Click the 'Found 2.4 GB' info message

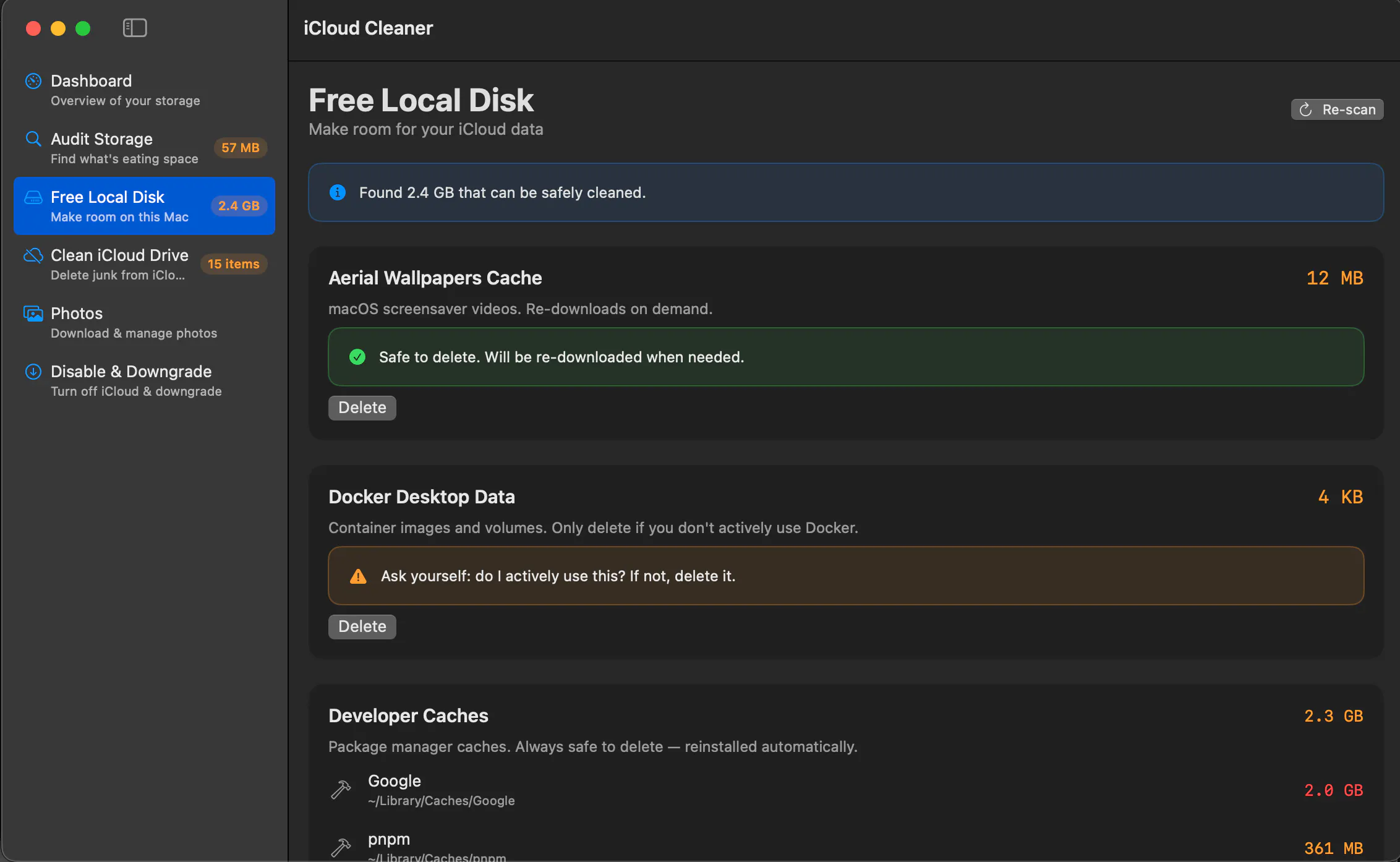pos(502,193)
